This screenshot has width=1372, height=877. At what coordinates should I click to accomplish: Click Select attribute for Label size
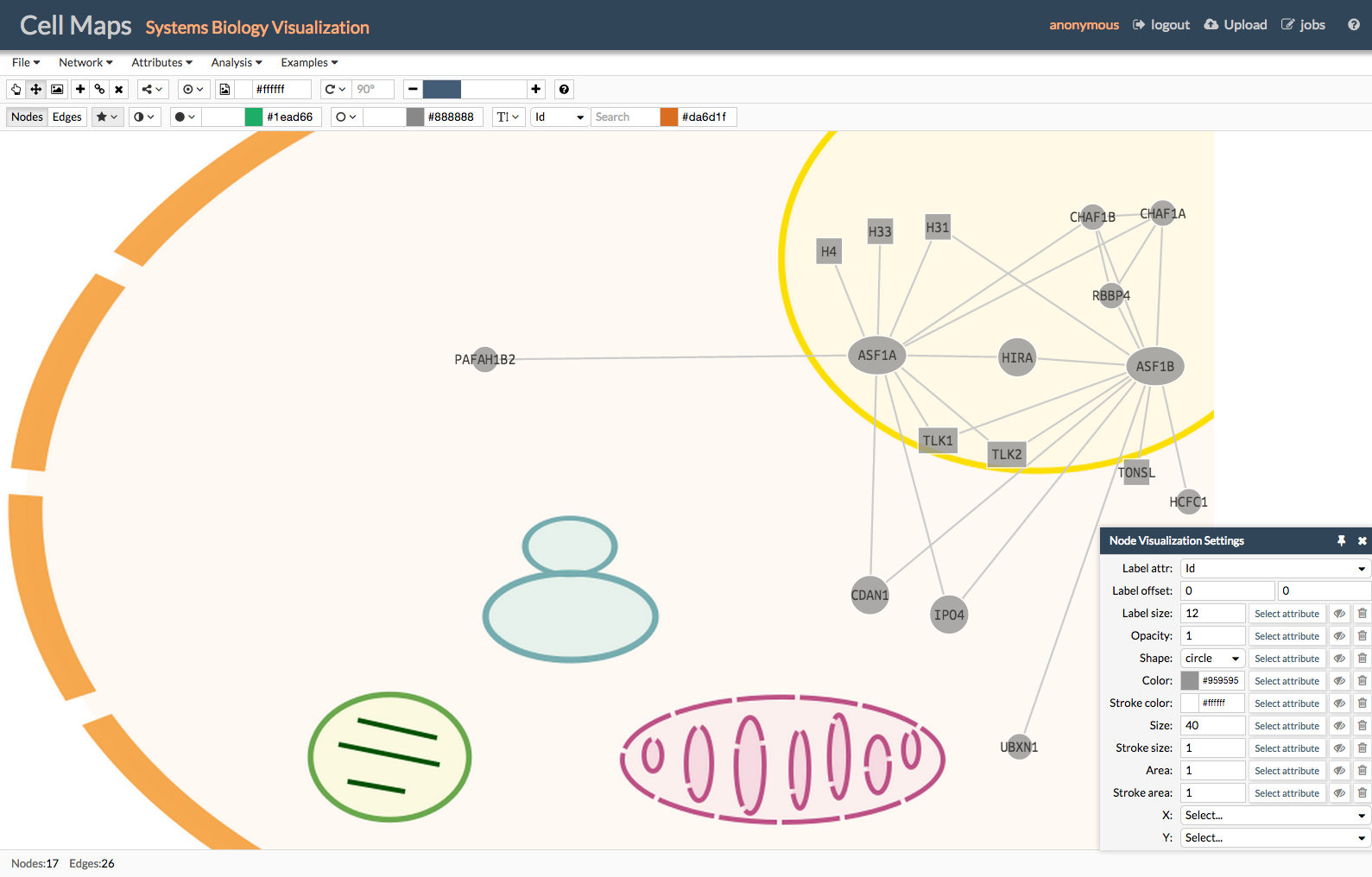[1287, 614]
